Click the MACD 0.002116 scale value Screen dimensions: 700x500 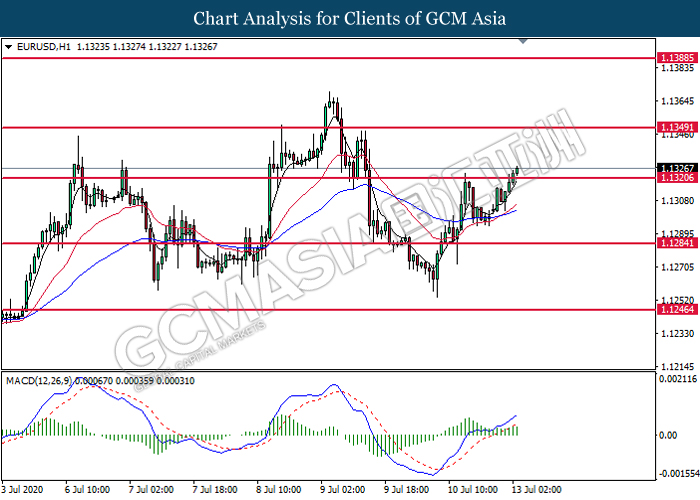[678, 379]
